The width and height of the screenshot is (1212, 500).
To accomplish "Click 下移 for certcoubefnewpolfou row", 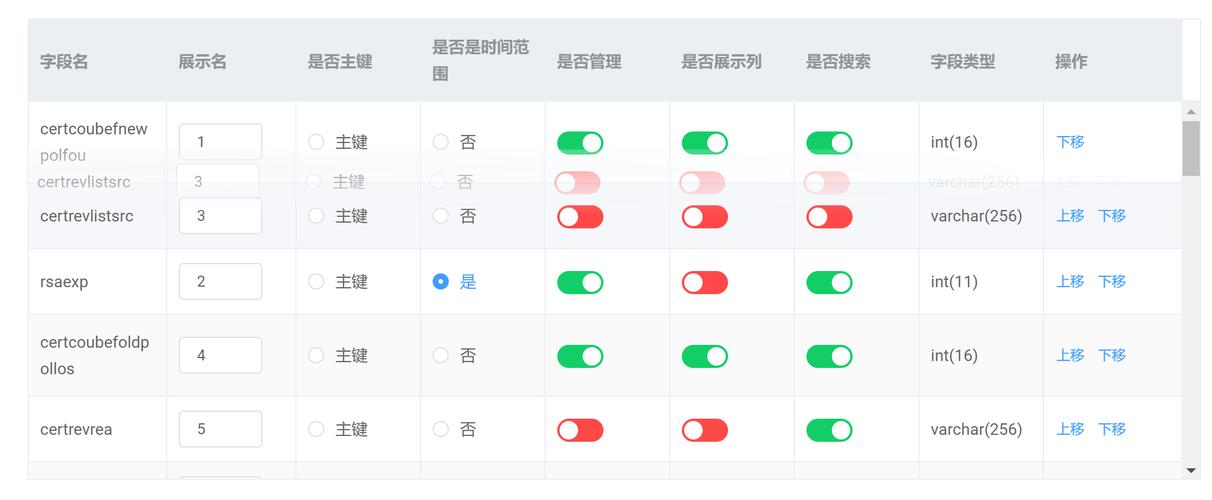I will click(1070, 142).
